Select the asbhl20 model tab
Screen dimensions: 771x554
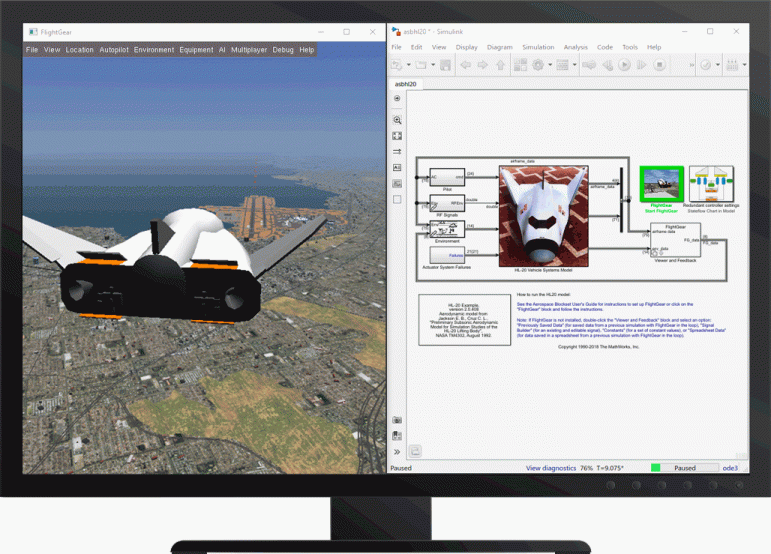click(x=406, y=84)
